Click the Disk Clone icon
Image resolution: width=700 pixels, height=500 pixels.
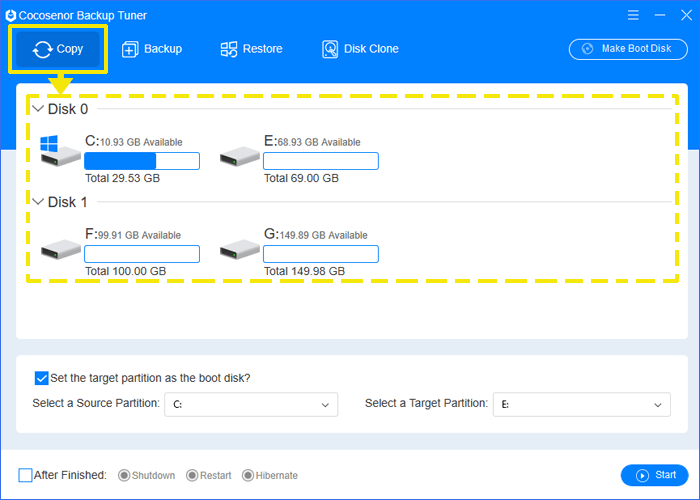pyautogui.click(x=330, y=49)
